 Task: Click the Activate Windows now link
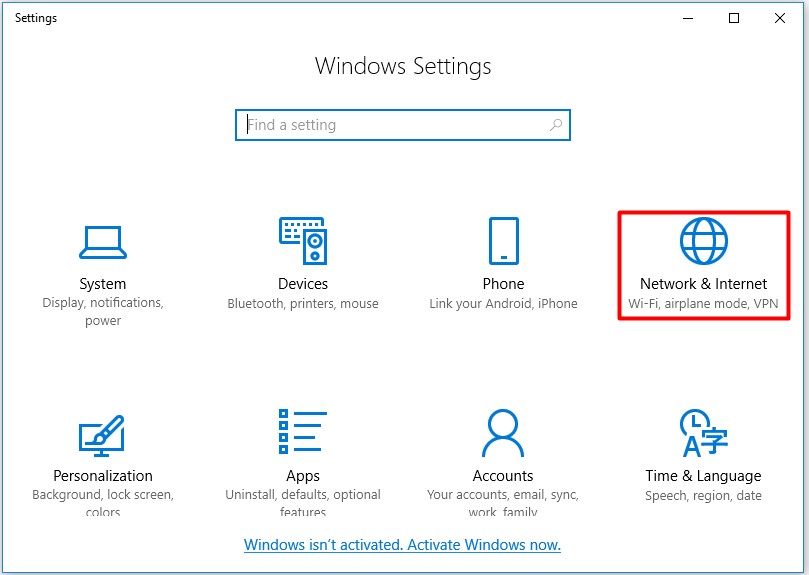[402, 545]
